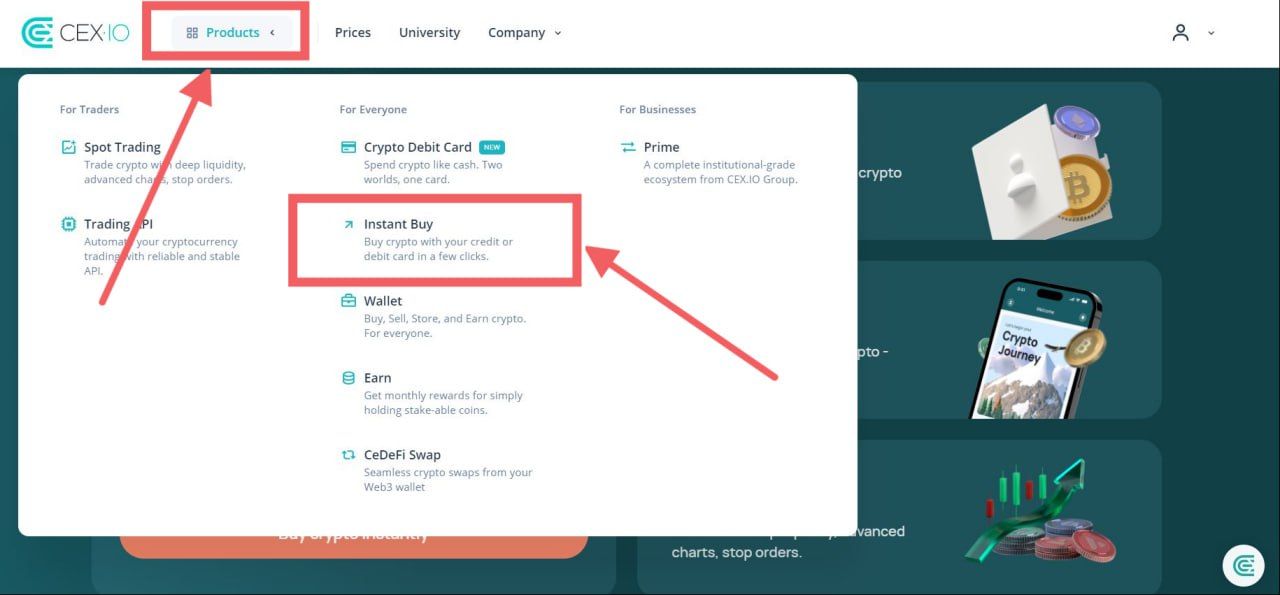1280x595 pixels.
Task: Click the Earn coins stack icon
Action: tap(348, 378)
